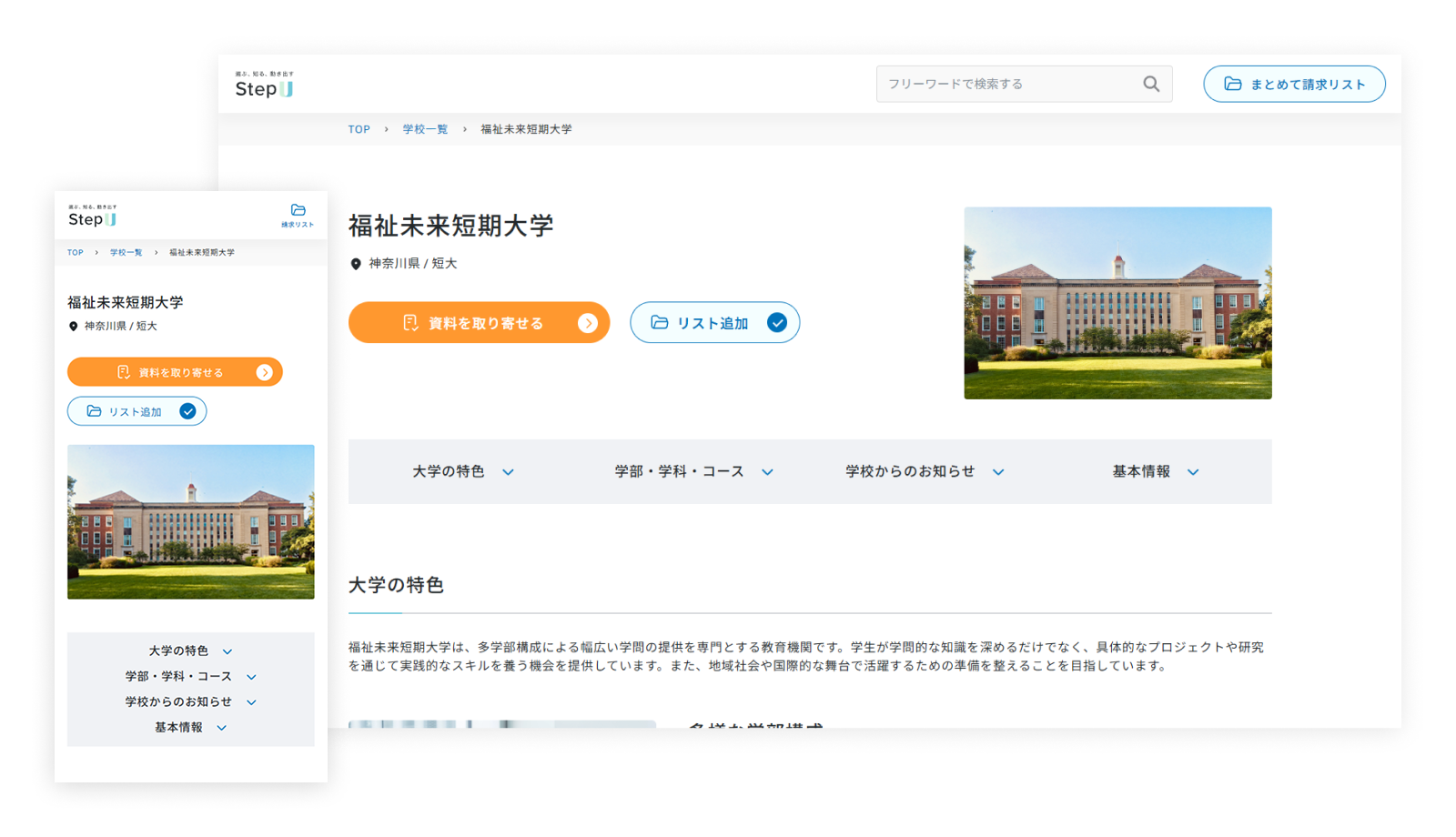The height and width of the screenshot is (837, 1456).
Task: Toggle the mobile リスト追加 checkmark
Action: coord(187,411)
